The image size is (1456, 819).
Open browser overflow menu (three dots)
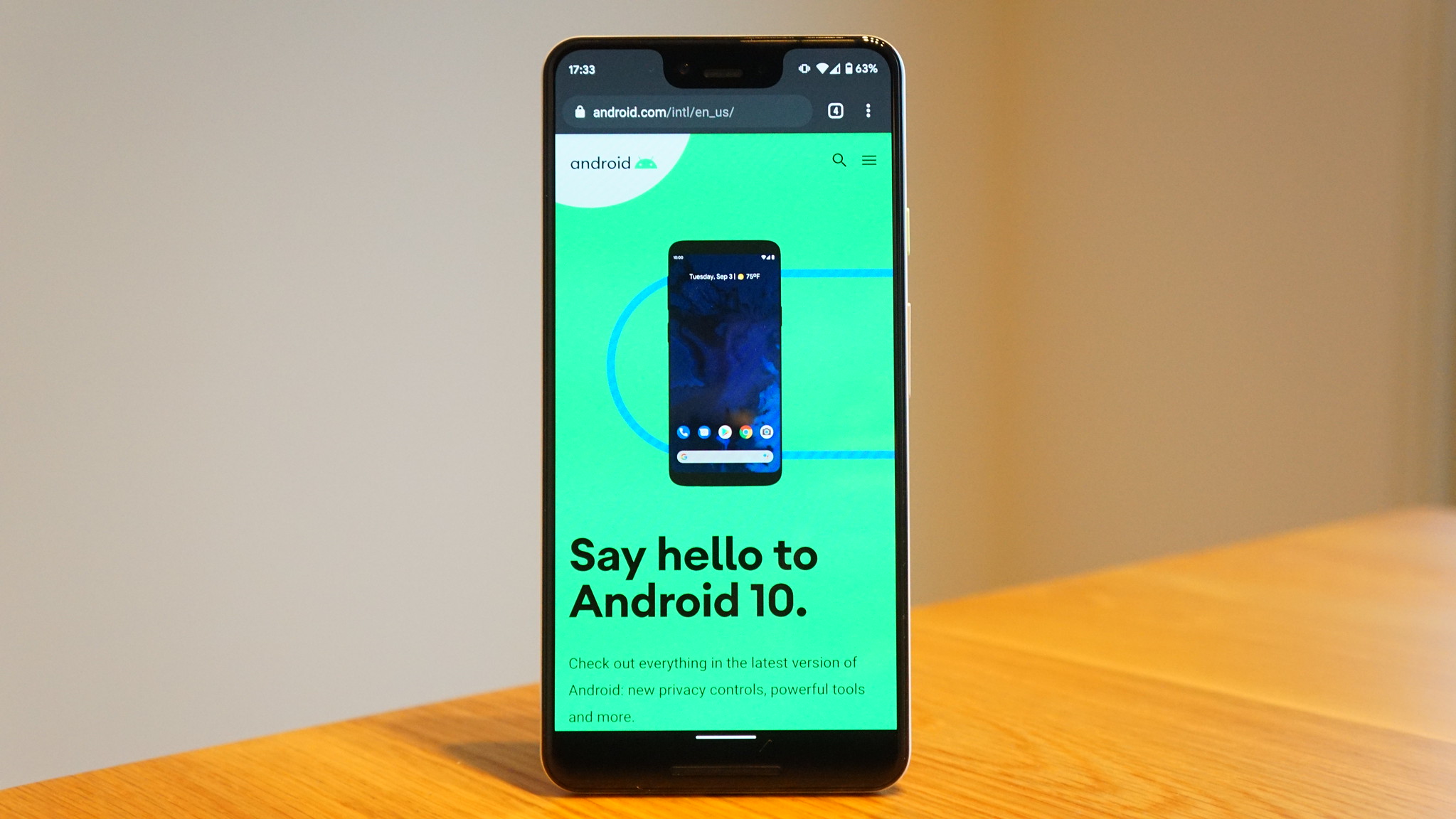(x=867, y=111)
